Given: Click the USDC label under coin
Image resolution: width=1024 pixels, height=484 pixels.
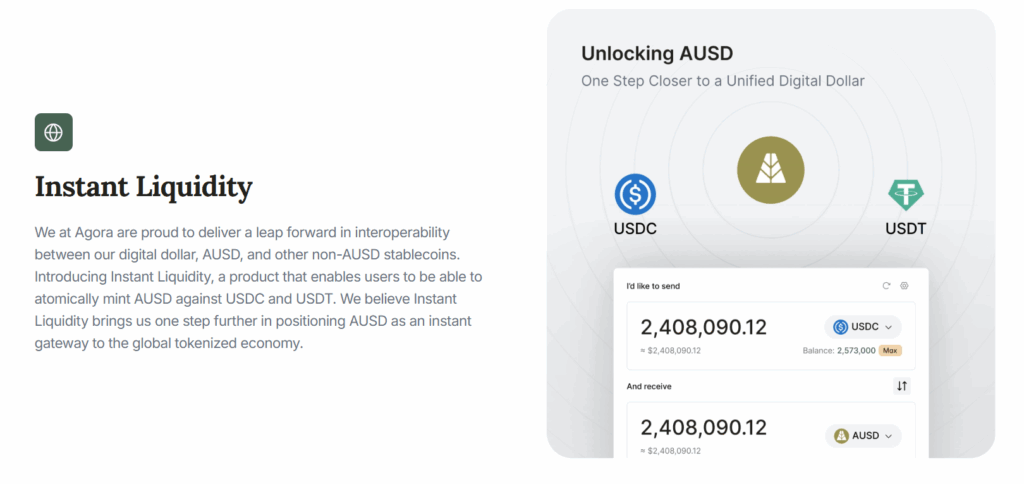Looking at the screenshot, I should coord(635,229).
